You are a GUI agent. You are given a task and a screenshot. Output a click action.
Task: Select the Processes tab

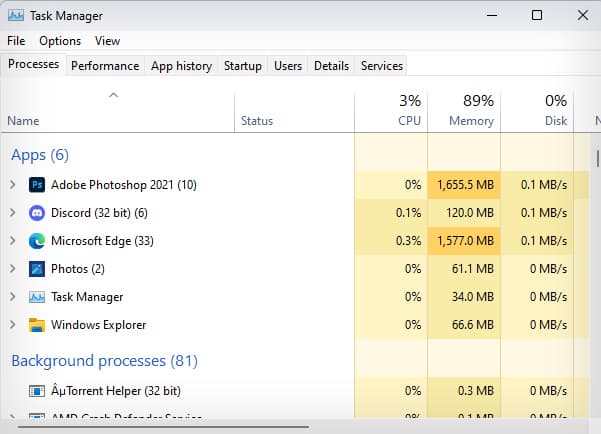(x=33, y=64)
